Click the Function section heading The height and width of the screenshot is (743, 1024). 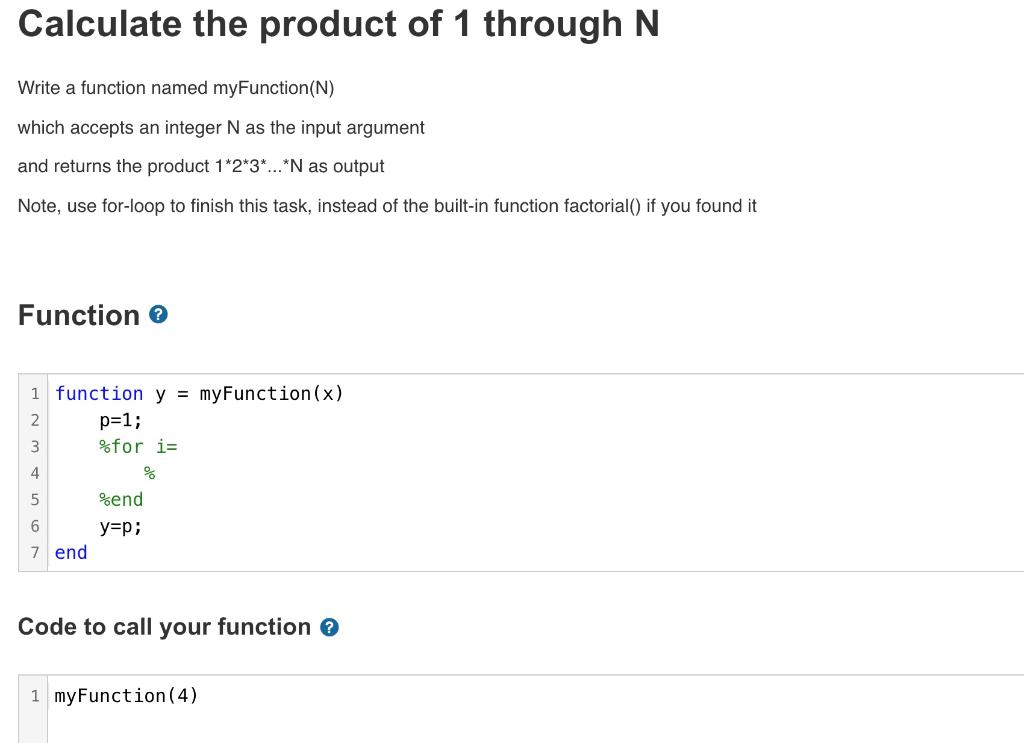tap(79, 315)
